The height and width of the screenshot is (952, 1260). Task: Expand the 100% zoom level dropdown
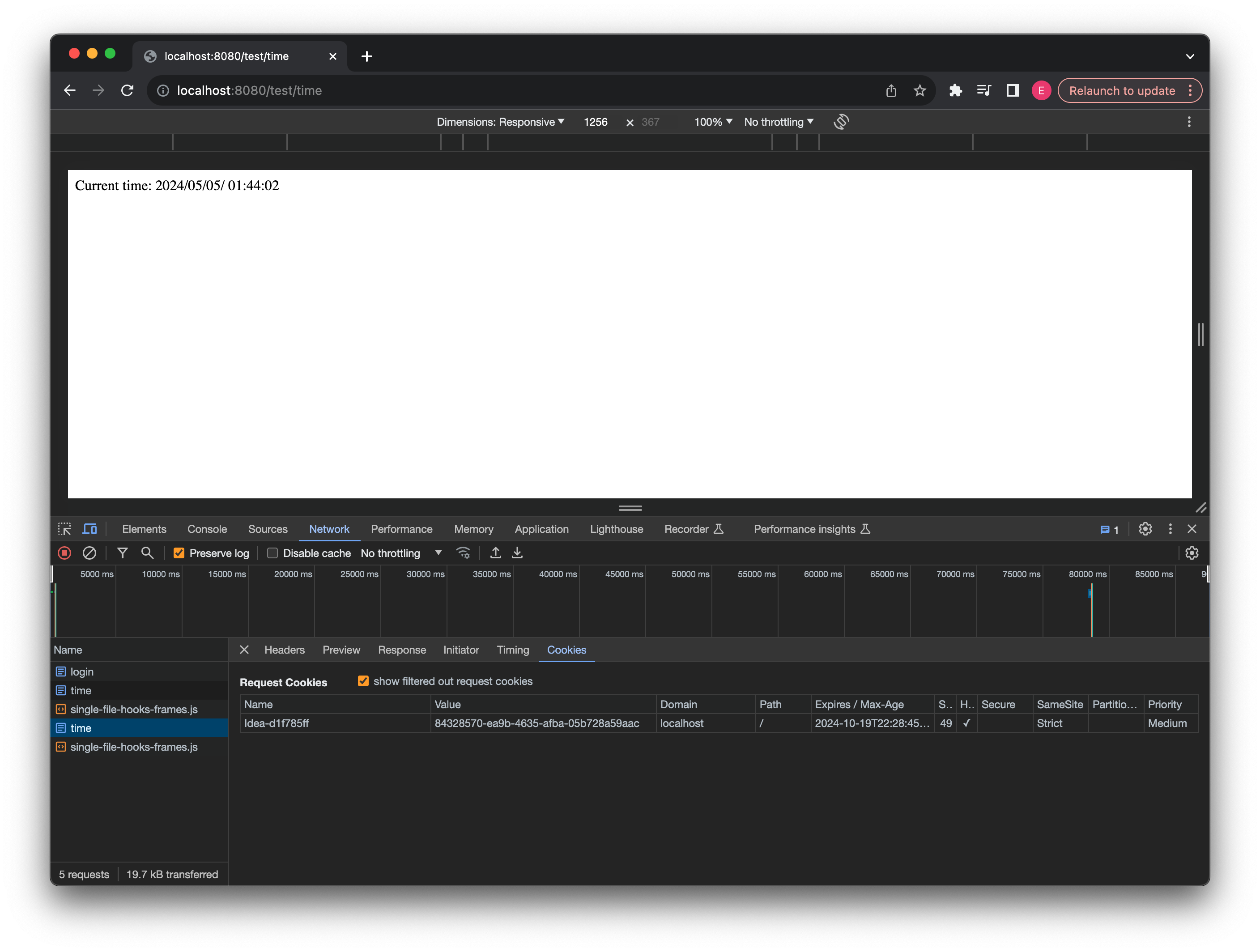click(711, 122)
